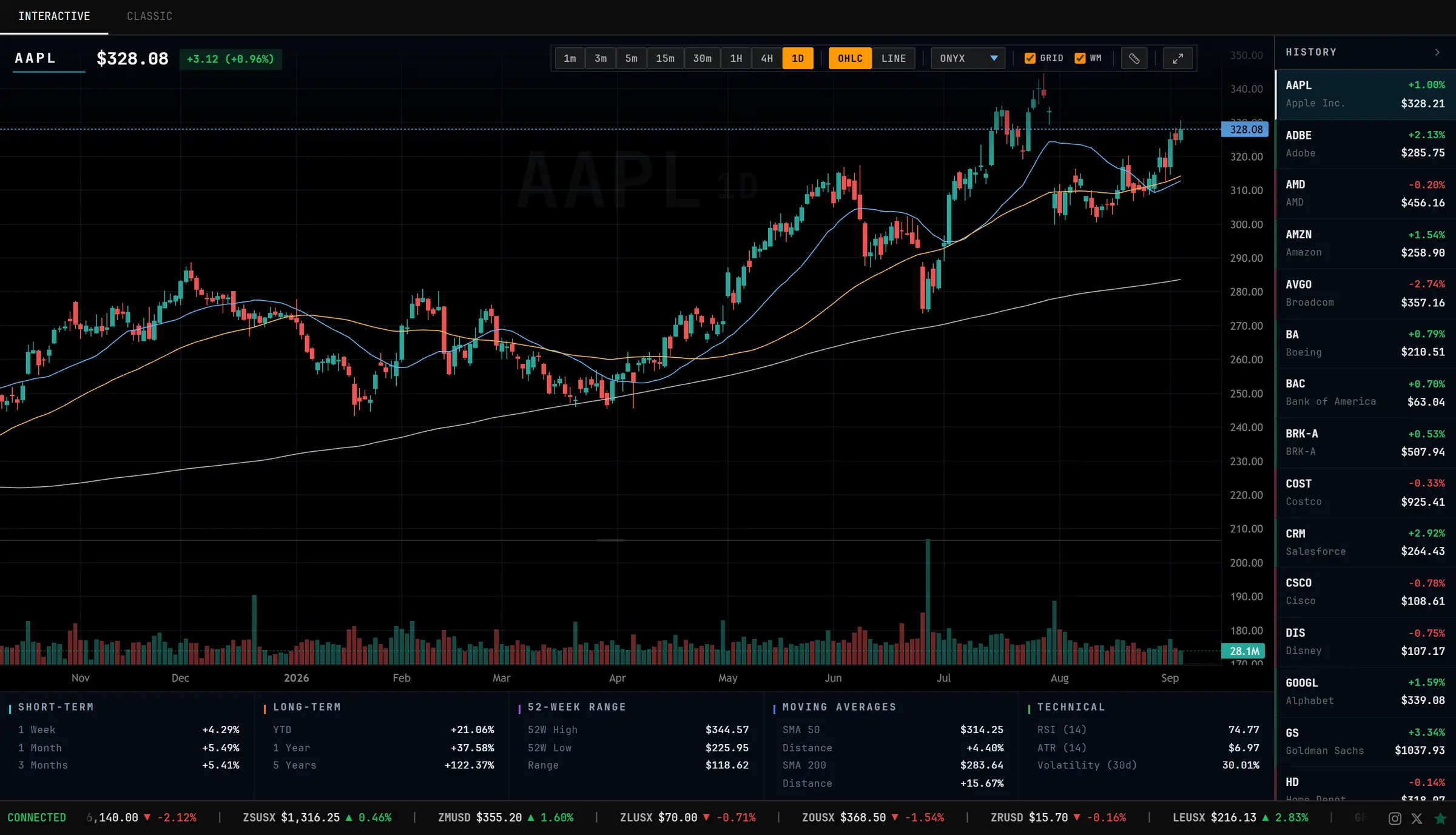1456x835 pixels.
Task: Select the 5m timeframe
Action: (x=632, y=58)
